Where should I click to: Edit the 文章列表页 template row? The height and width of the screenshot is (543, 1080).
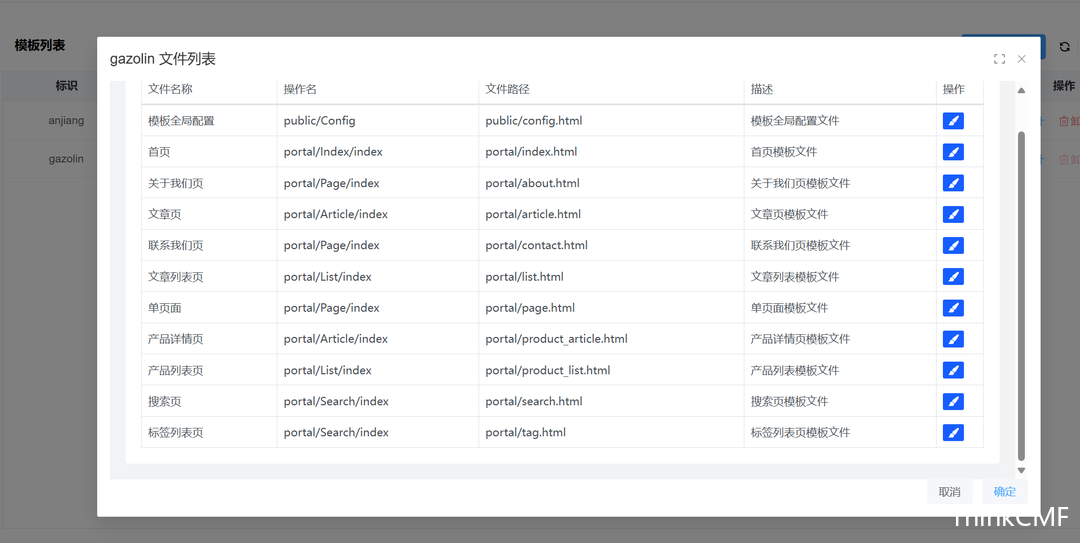(x=953, y=276)
